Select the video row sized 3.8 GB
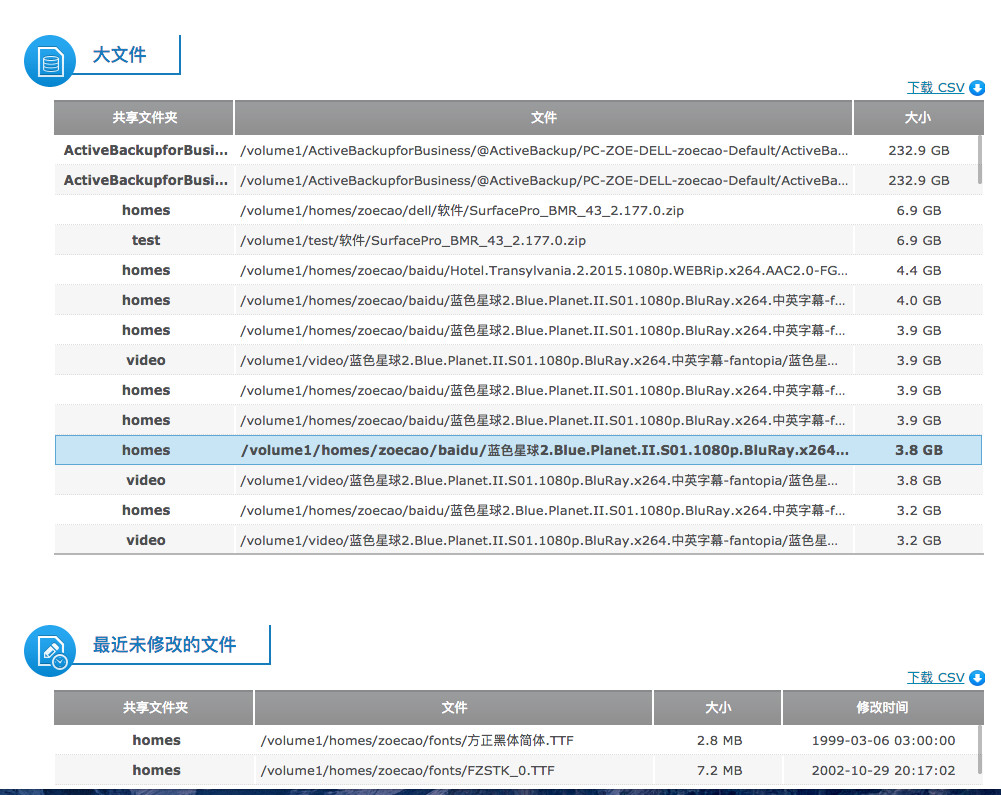 point(518,480)
